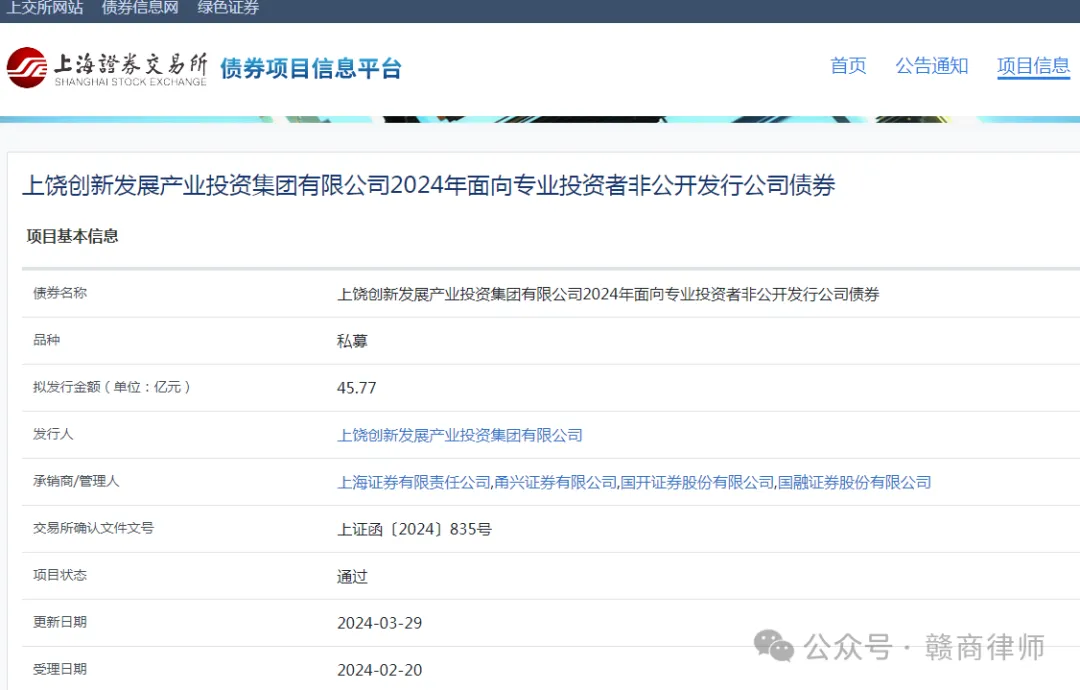Open the 绿色证券 top link

[228, 8]
